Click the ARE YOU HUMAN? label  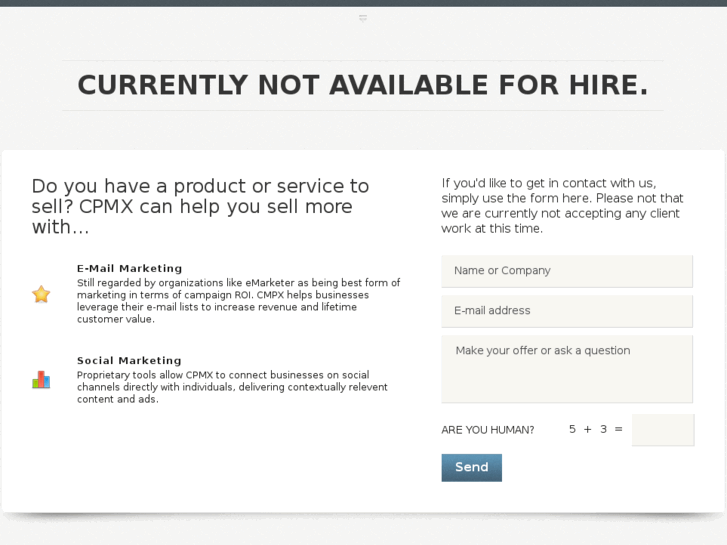pyautogui.click(x=488, y=430)
